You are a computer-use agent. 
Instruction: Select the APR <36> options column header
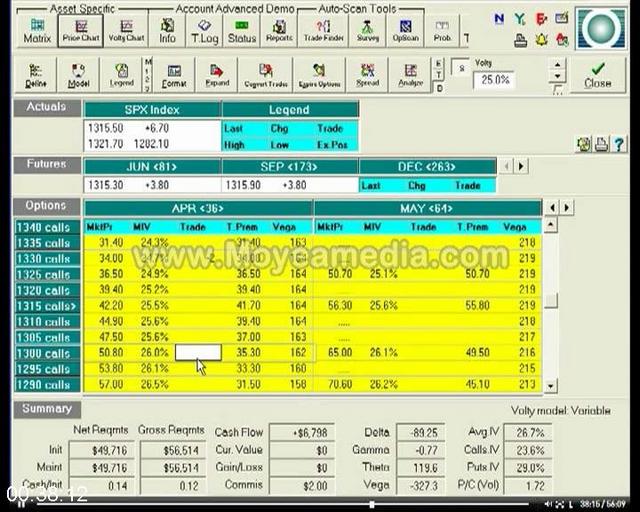[x=198, y=209]
